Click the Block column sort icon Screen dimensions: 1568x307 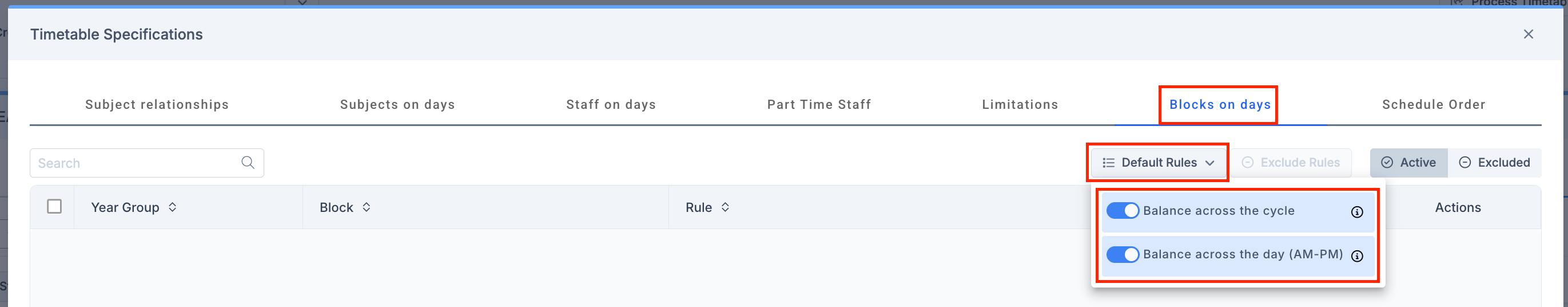(x=367, y=207)
